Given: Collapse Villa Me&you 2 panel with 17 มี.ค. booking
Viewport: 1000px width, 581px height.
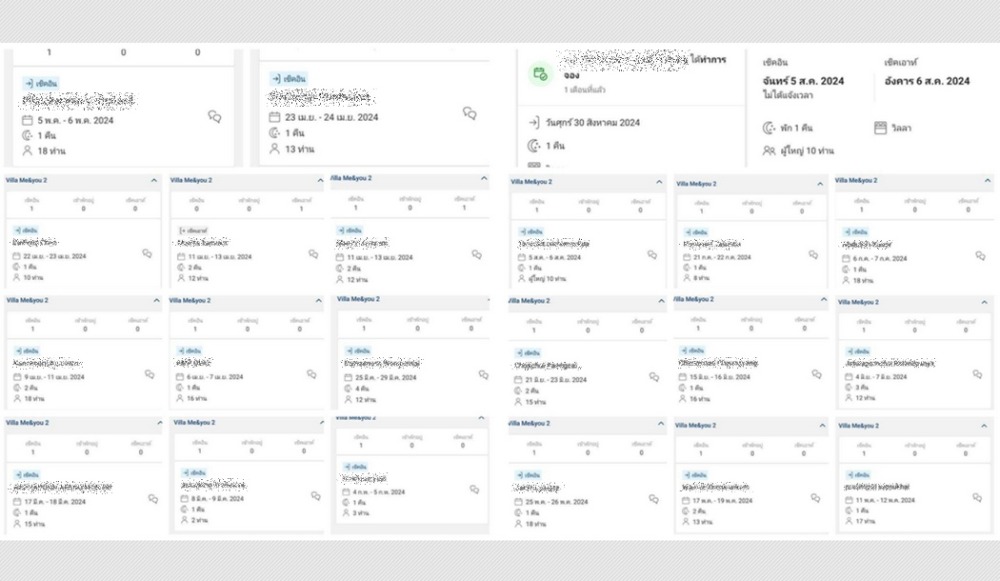Looking at the screenshot, I should point(159,423).
